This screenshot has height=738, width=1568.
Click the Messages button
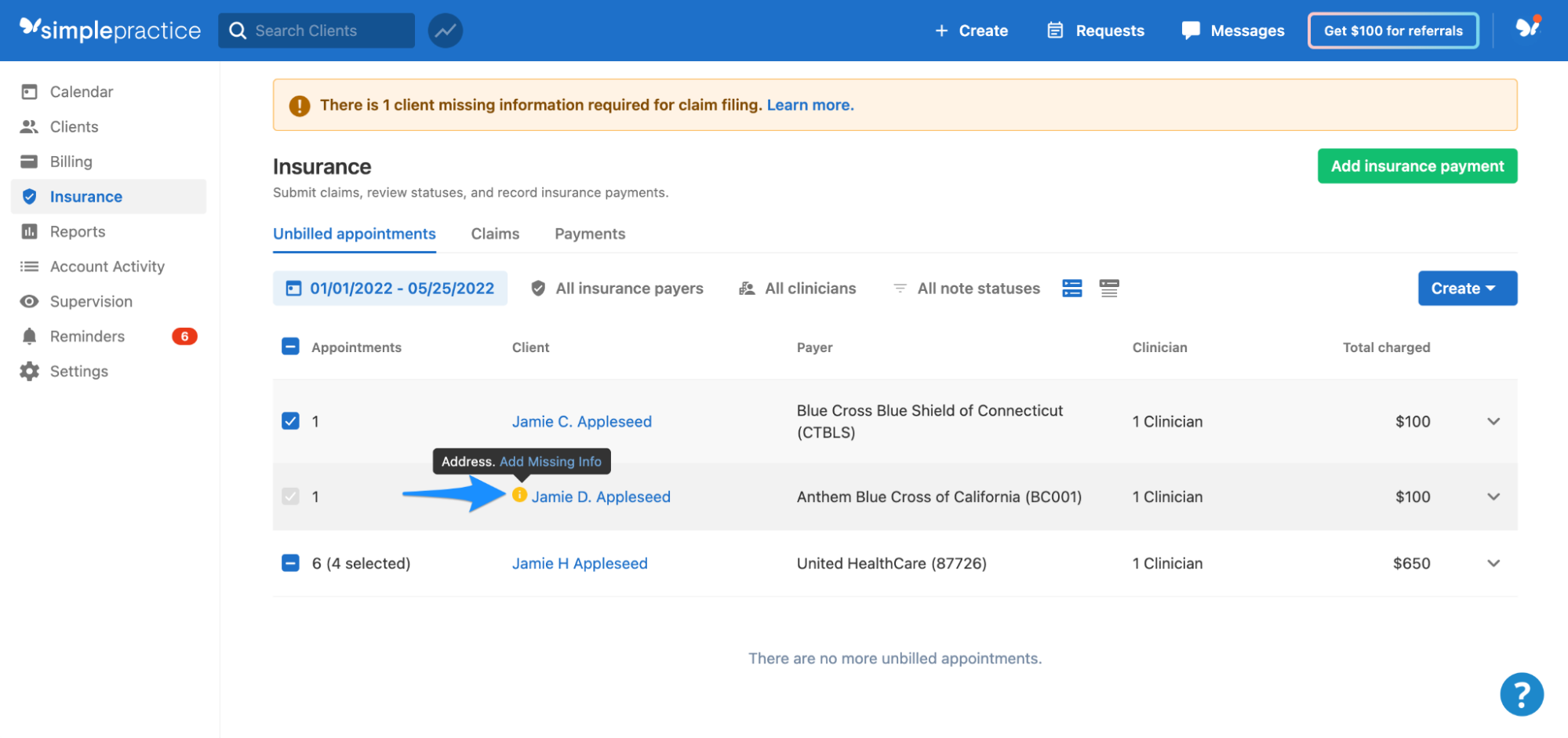click(1232, 31)
